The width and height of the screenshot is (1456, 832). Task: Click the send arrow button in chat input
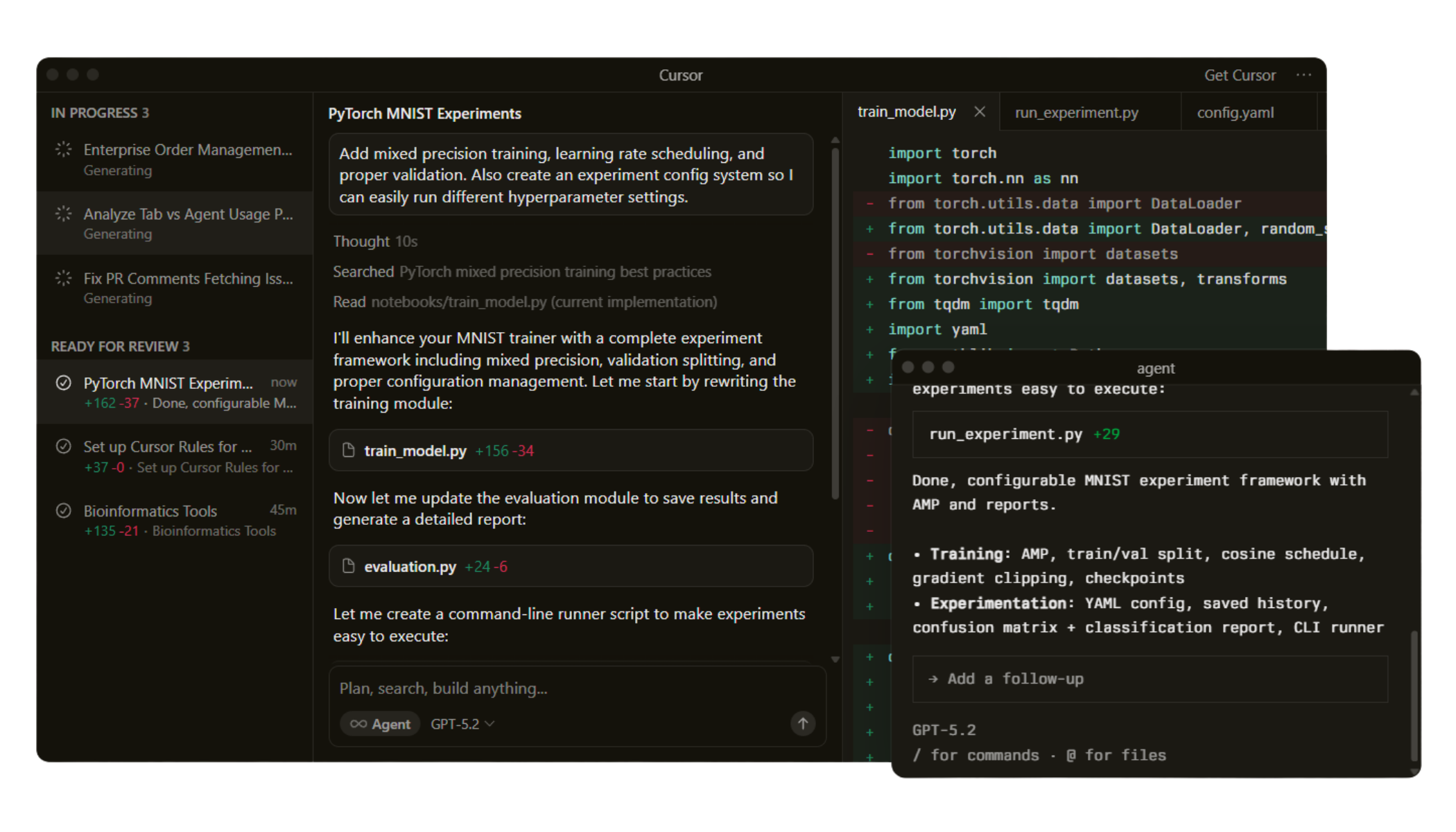tap(802, 723)
